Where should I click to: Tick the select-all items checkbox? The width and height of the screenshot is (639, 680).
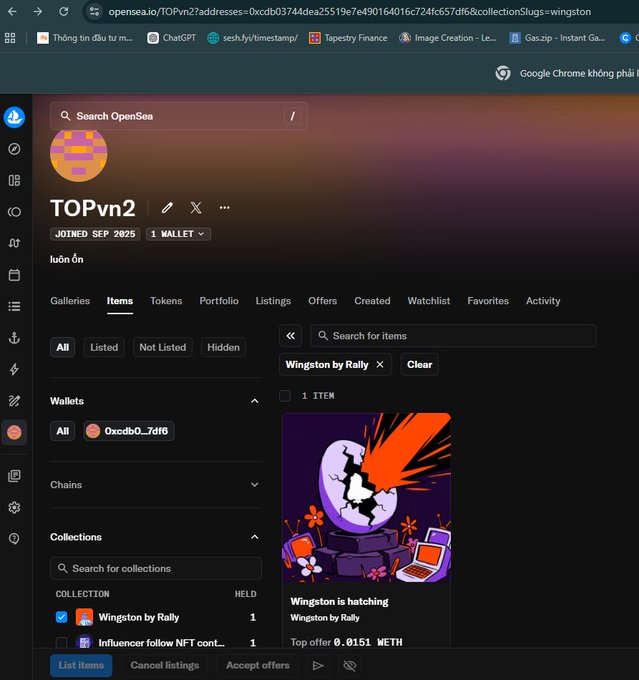tap(285, 396)
